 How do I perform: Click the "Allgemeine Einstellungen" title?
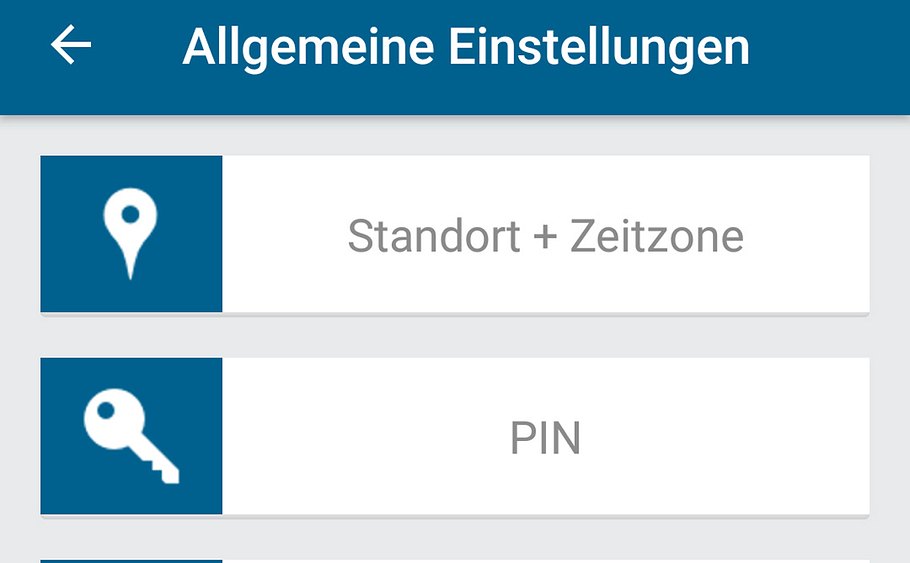(x=465, y=47)
